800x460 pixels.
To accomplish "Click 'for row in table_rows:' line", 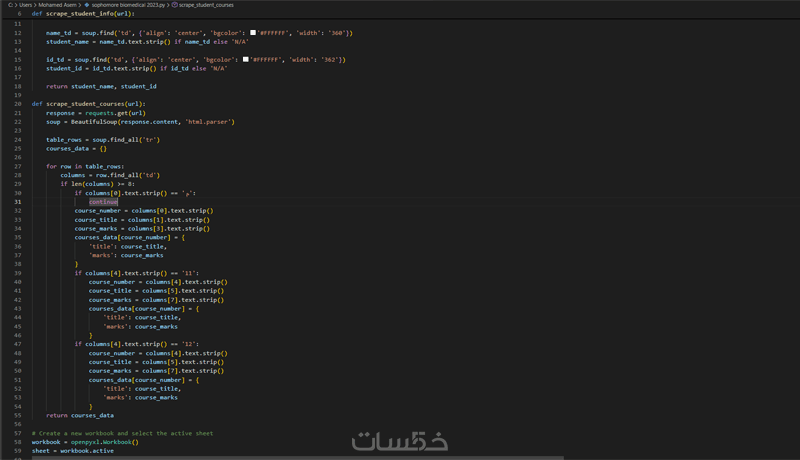I will coord(85,167).
